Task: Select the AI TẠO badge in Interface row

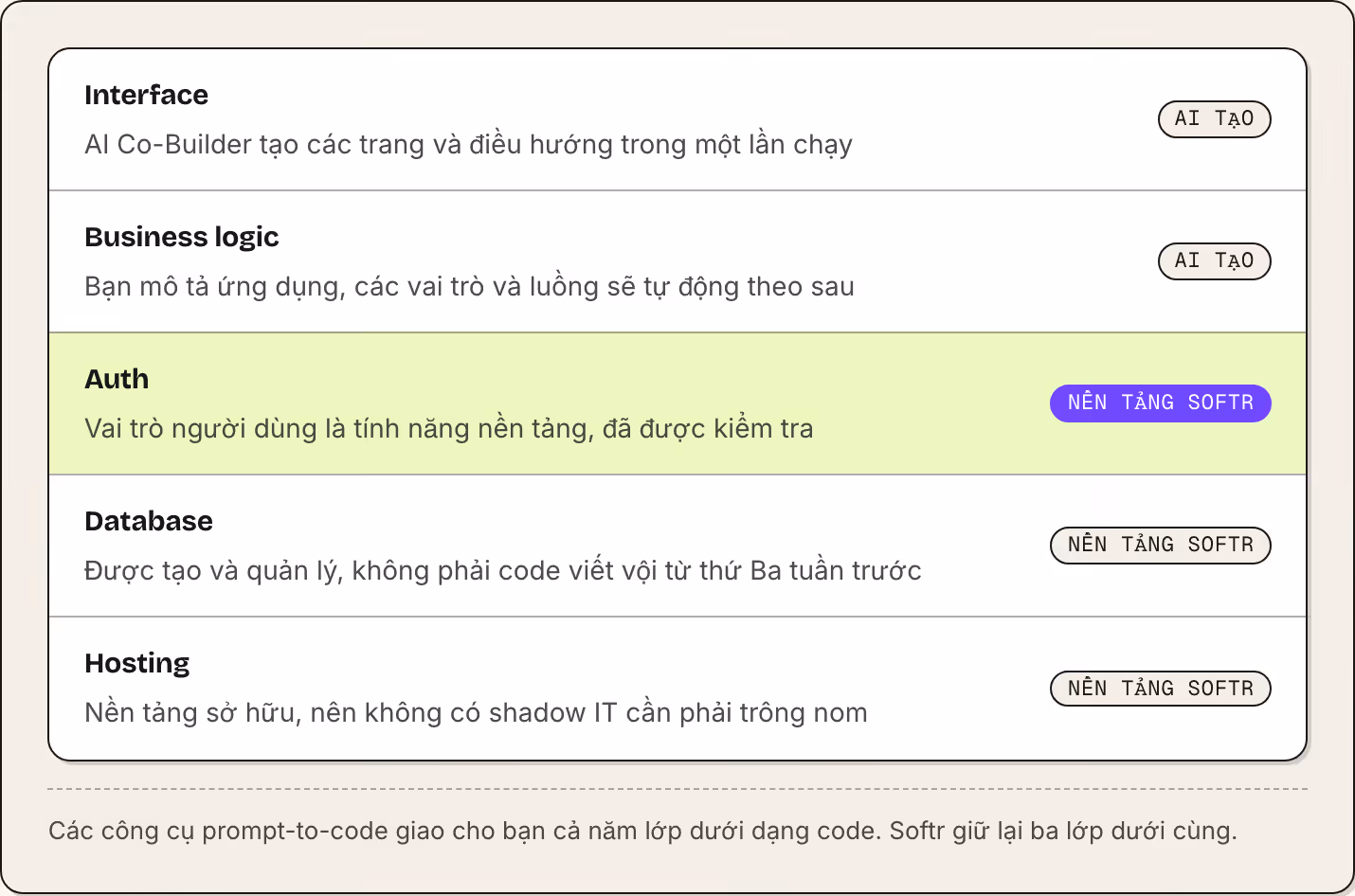Action: coord(1214,119)
